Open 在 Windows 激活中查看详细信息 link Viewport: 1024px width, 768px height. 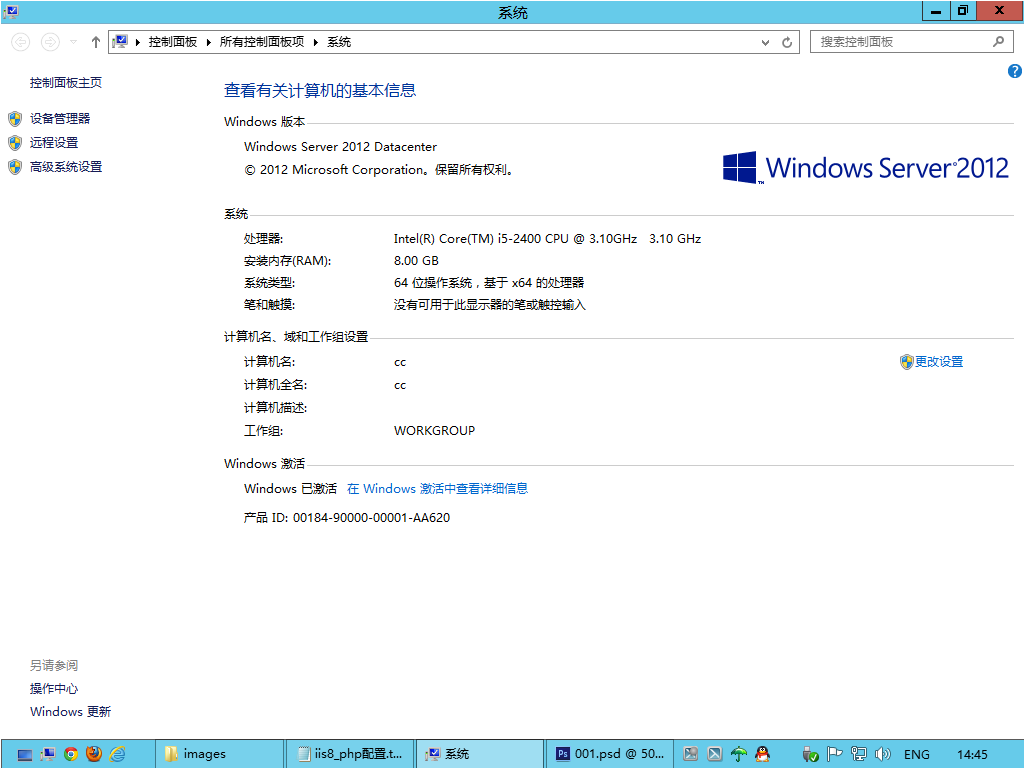click(x=437, y=488)
